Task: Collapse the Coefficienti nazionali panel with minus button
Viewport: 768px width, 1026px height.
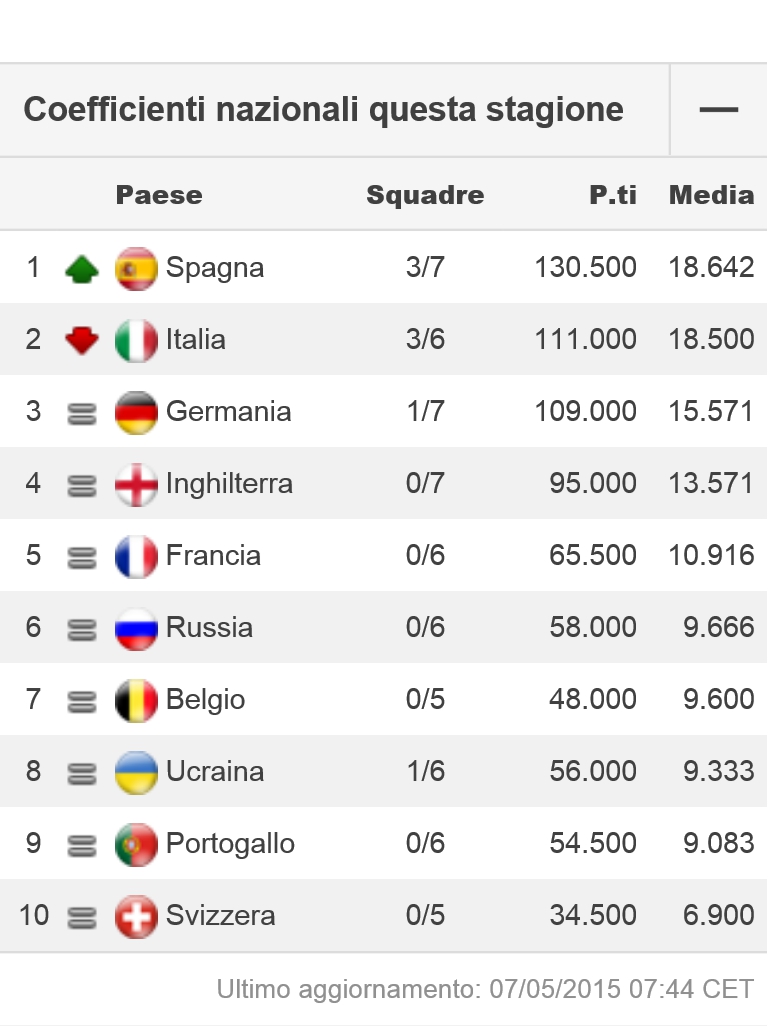Action: point(718,109)
